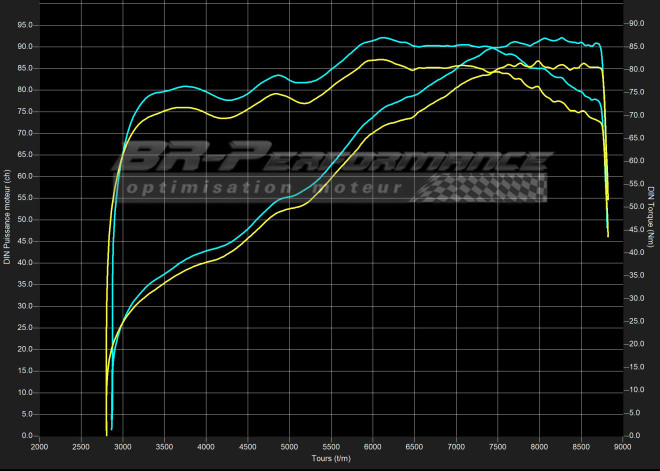Click the 75.0 tick on the left axis

(23, 111)
